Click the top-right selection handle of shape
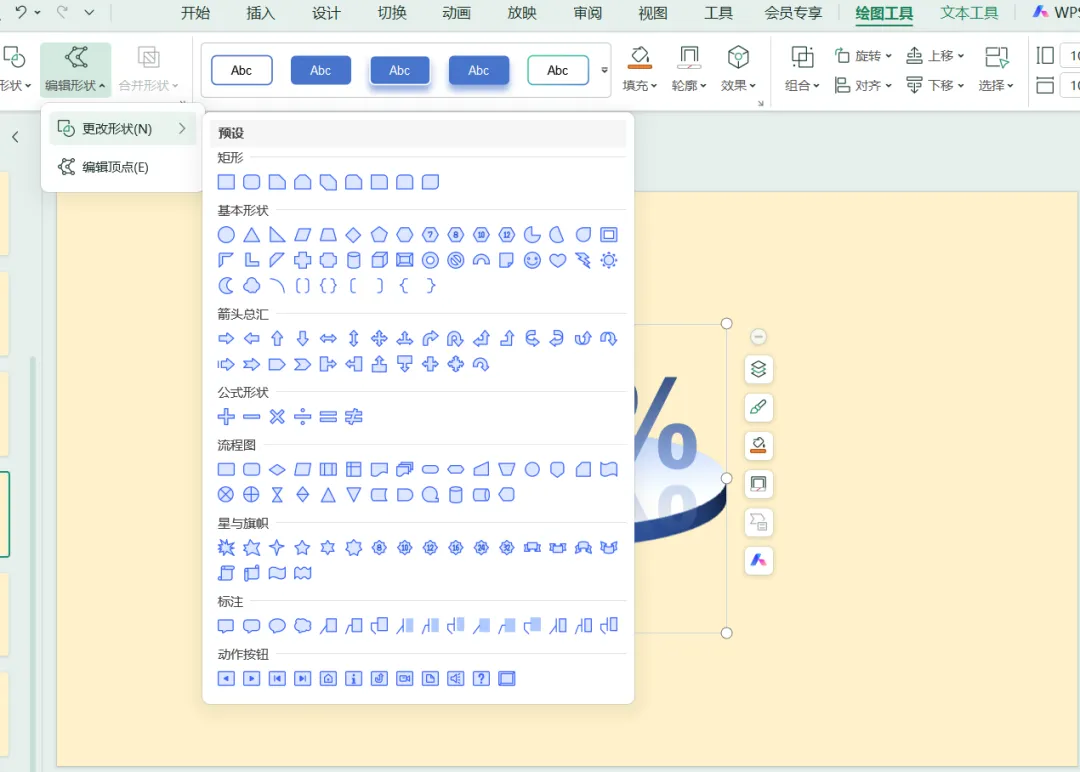 coord(726,324)
